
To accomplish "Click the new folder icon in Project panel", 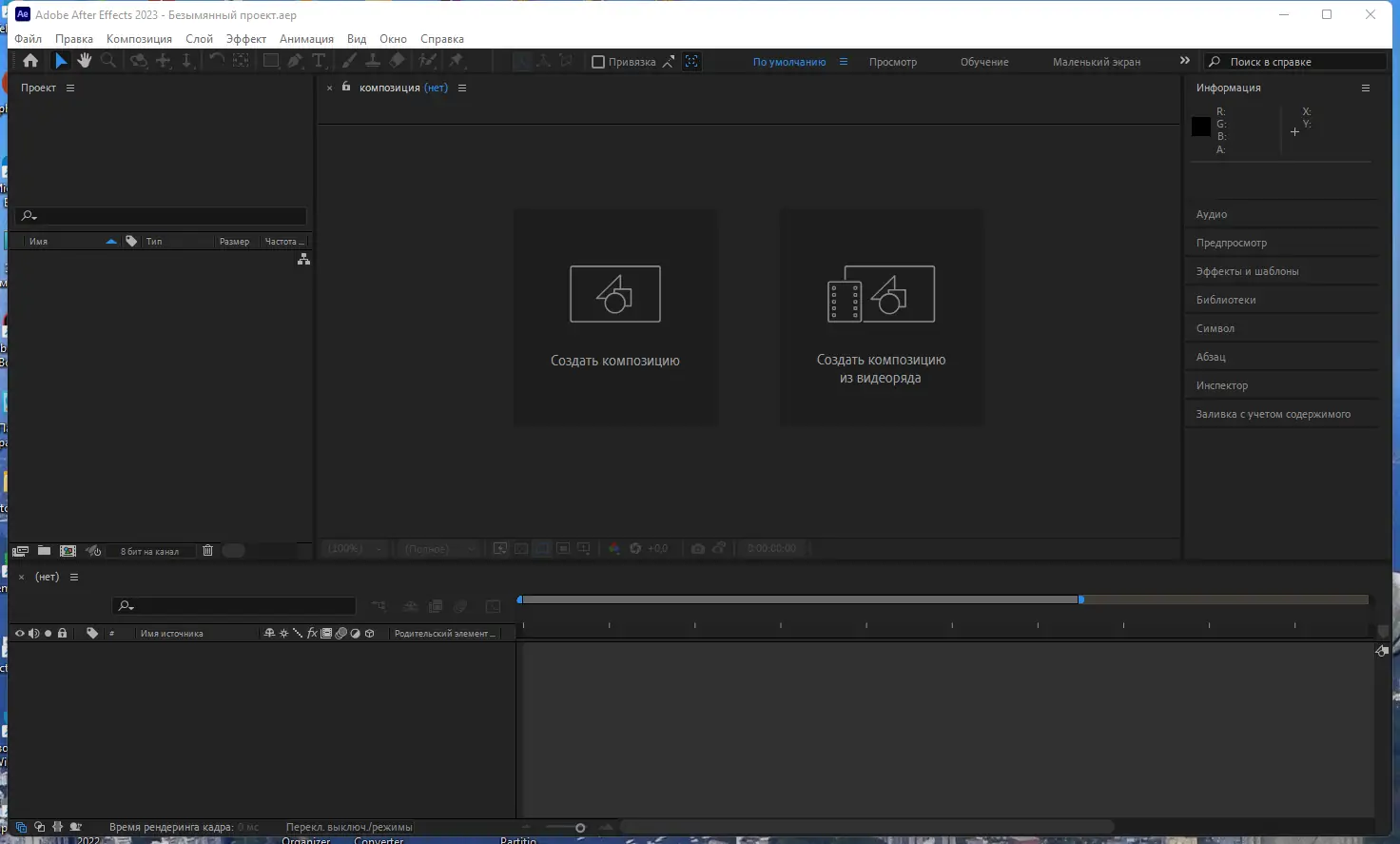I will click(44, 550).
